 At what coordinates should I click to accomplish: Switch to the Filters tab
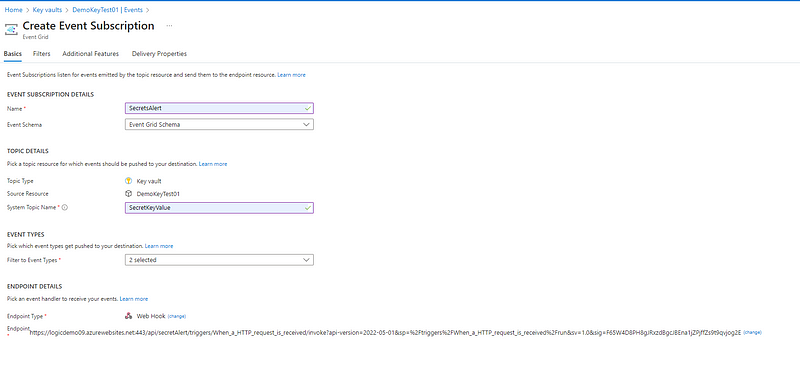[42, 54]
